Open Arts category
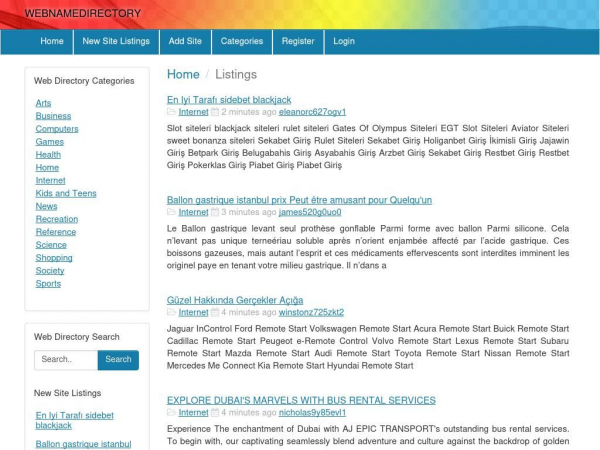 click(x=43, y=103)
